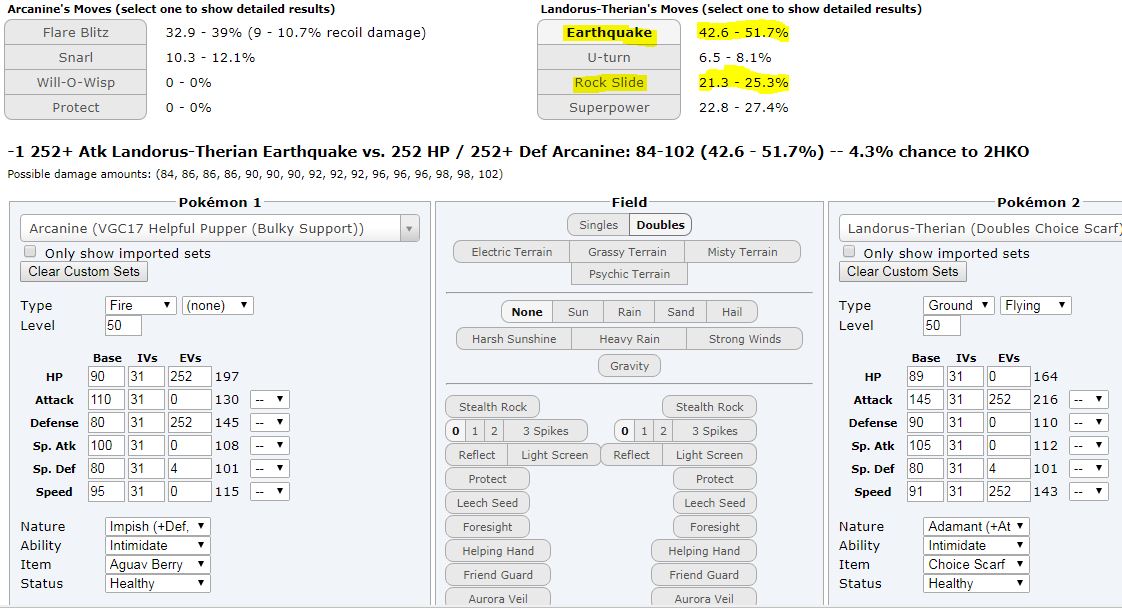Select Arcanine's Flare Blitz move
The image size is (1122, 608).
[x=76, y=32]
